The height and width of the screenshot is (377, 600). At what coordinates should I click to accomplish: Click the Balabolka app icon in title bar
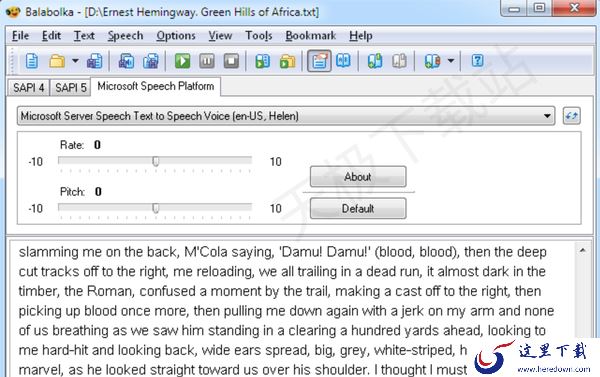[13, 12]
